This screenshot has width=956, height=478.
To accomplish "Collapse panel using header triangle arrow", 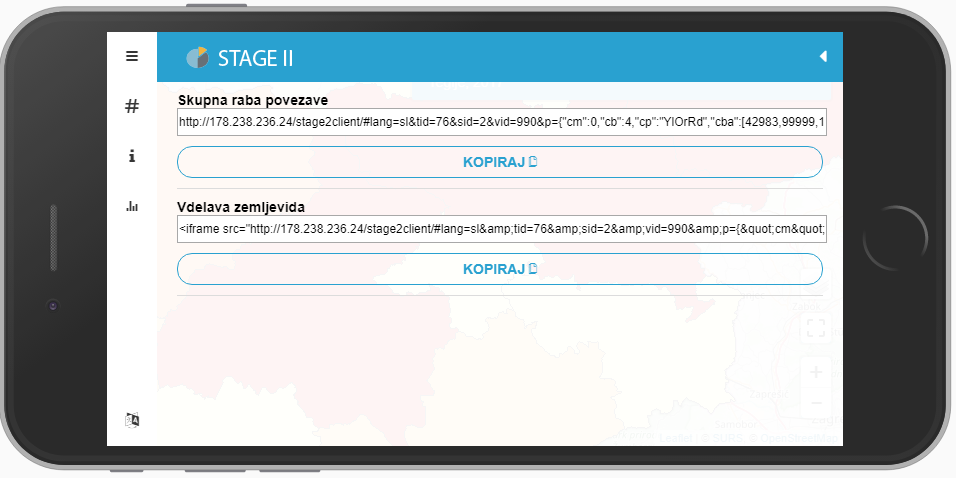I will coord(823,56).
